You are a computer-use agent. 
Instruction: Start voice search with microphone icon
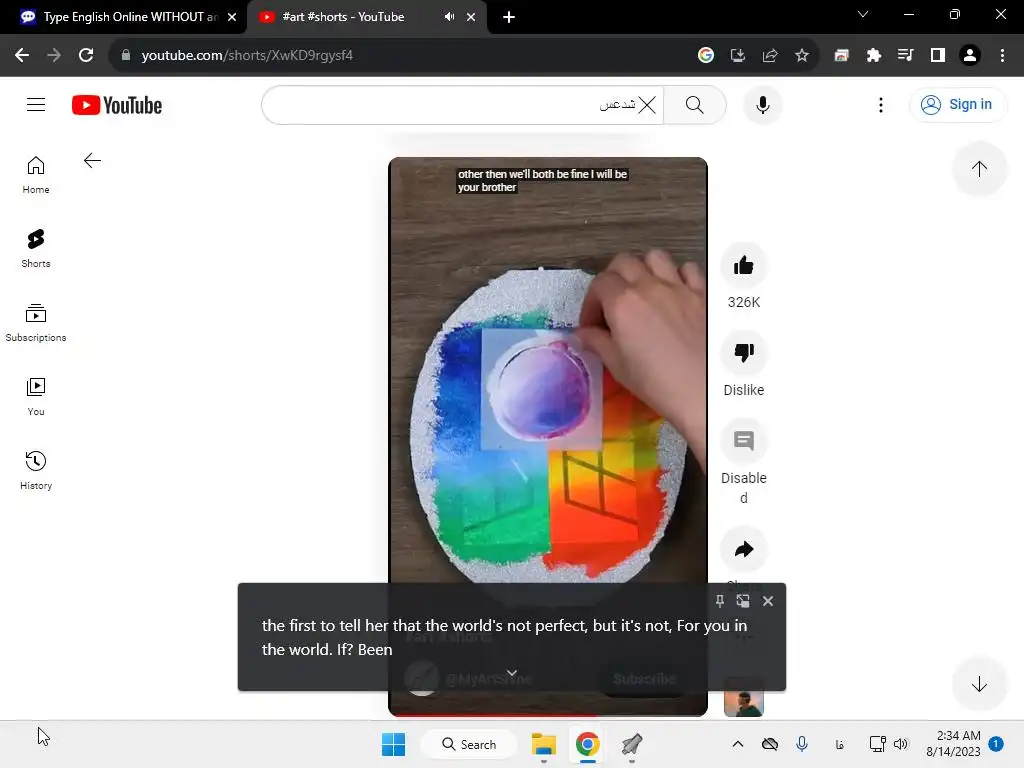[x=763, y=104]
